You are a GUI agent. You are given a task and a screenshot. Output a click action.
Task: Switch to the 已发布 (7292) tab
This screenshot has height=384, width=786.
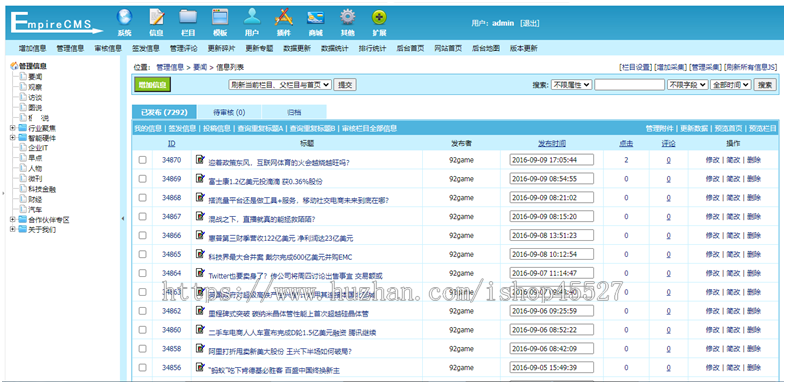pos(164,112)
